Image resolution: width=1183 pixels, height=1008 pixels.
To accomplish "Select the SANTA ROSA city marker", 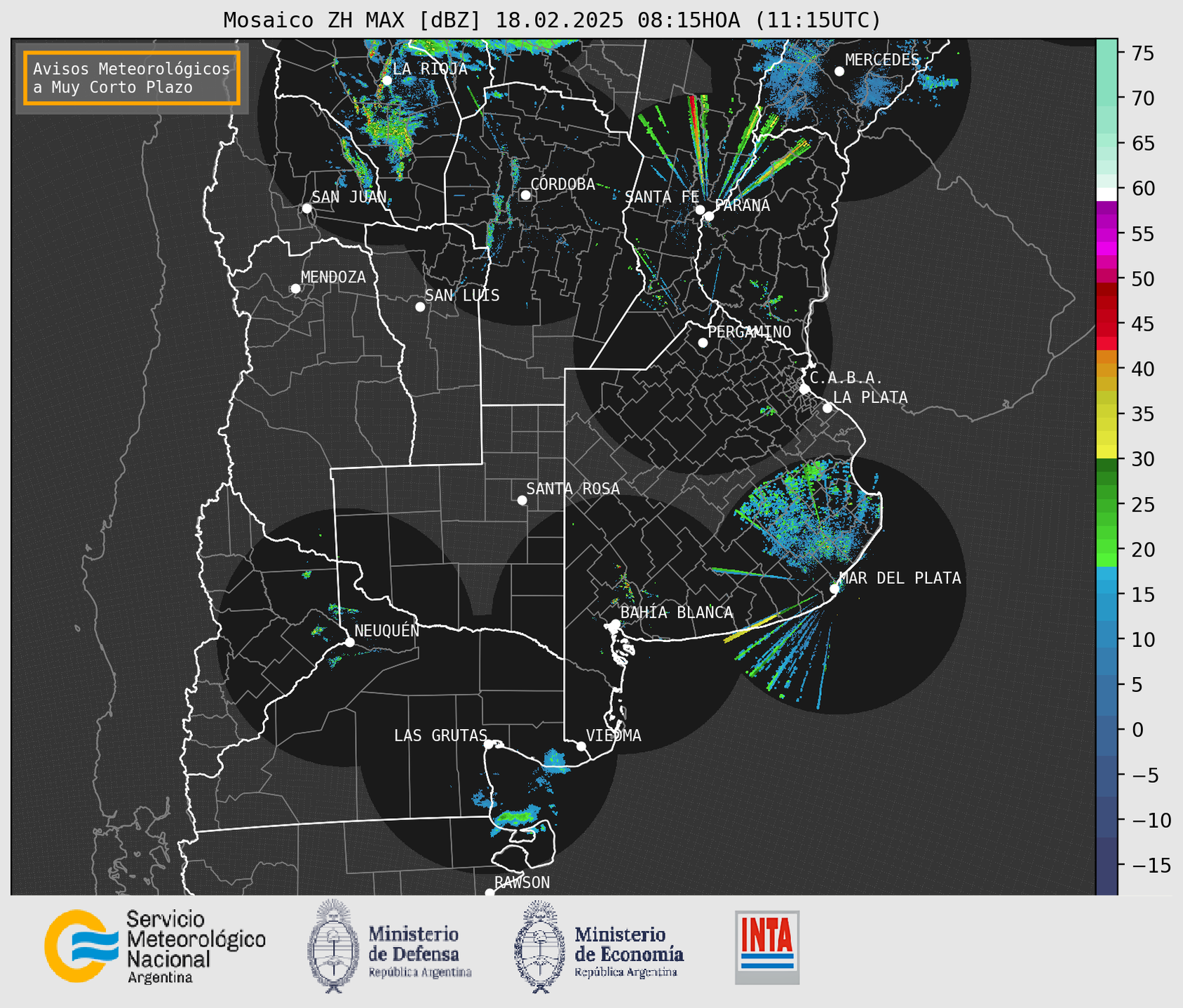I will (x=522, y=500).
